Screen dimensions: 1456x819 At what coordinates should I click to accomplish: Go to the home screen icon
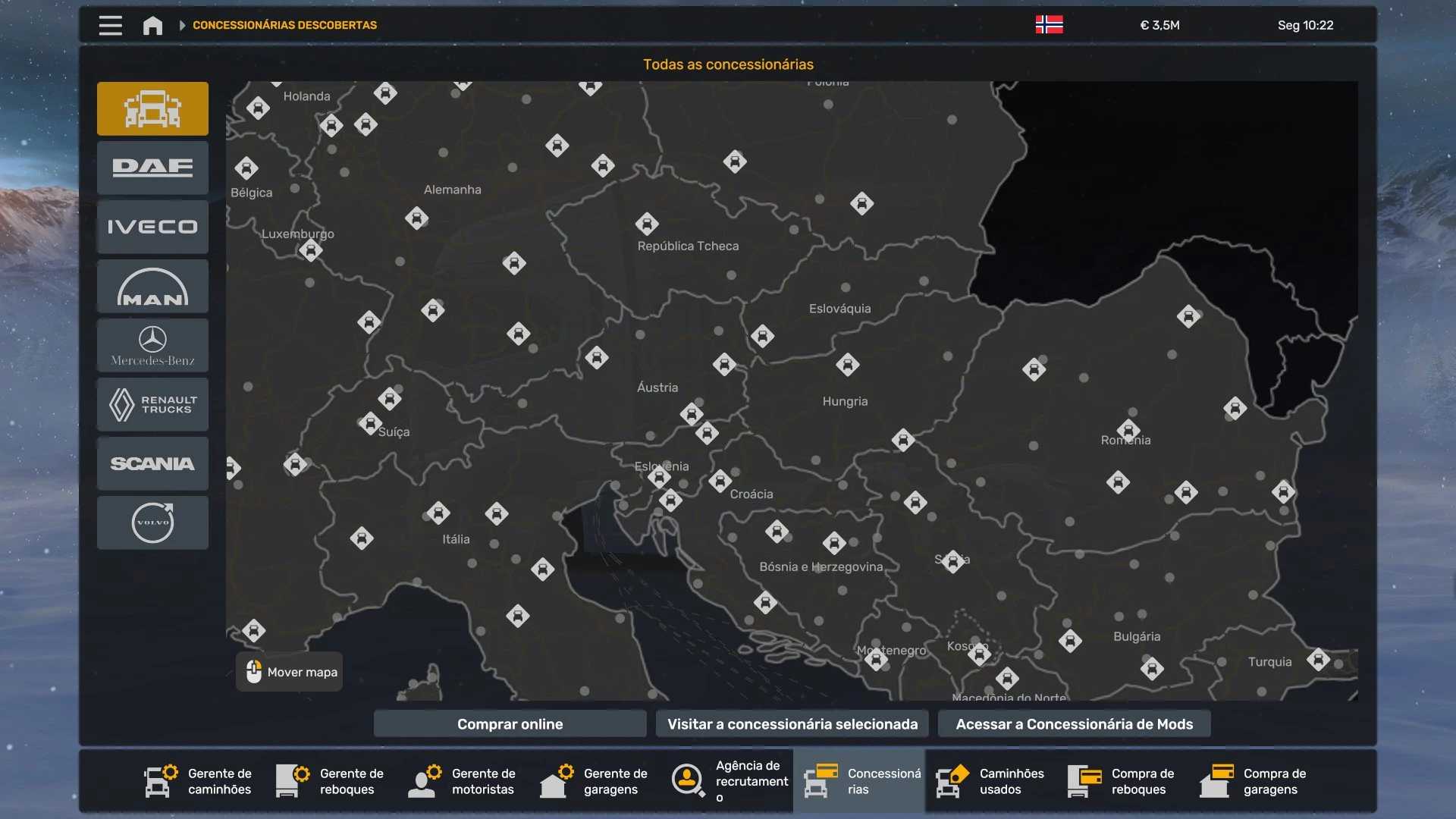[152, 25]
